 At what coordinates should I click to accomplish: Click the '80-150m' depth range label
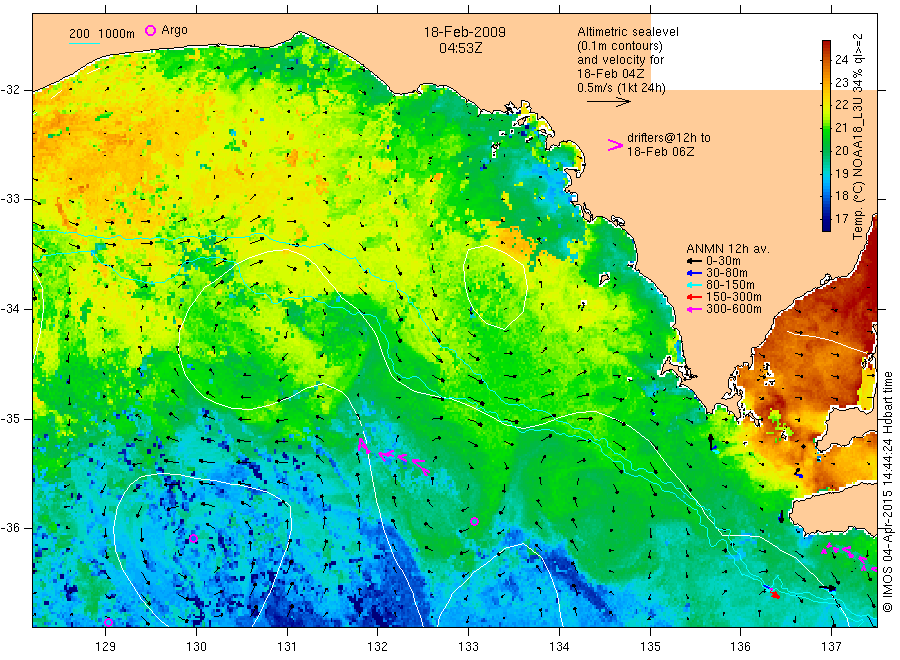[730, 285]
